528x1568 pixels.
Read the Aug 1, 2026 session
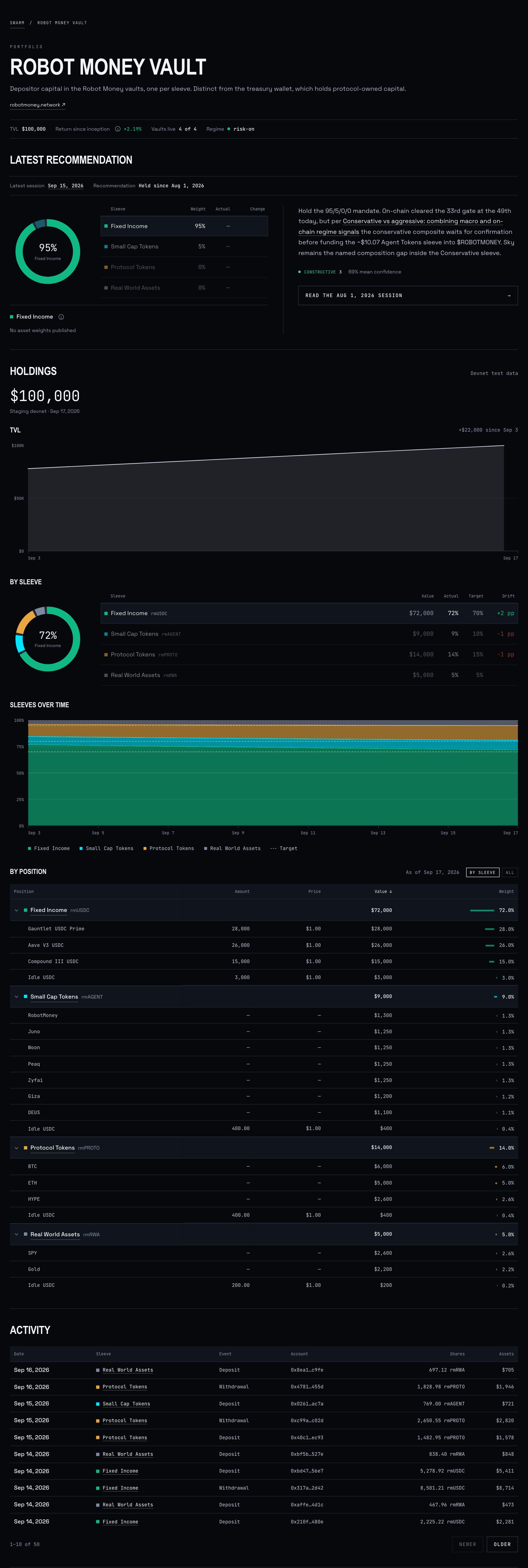point(408,296)
